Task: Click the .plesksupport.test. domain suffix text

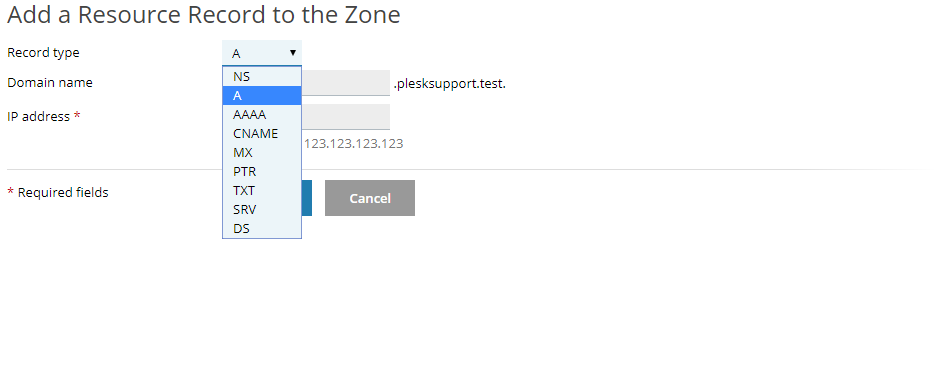Action: pyautogui.click(x=450, y=83)
